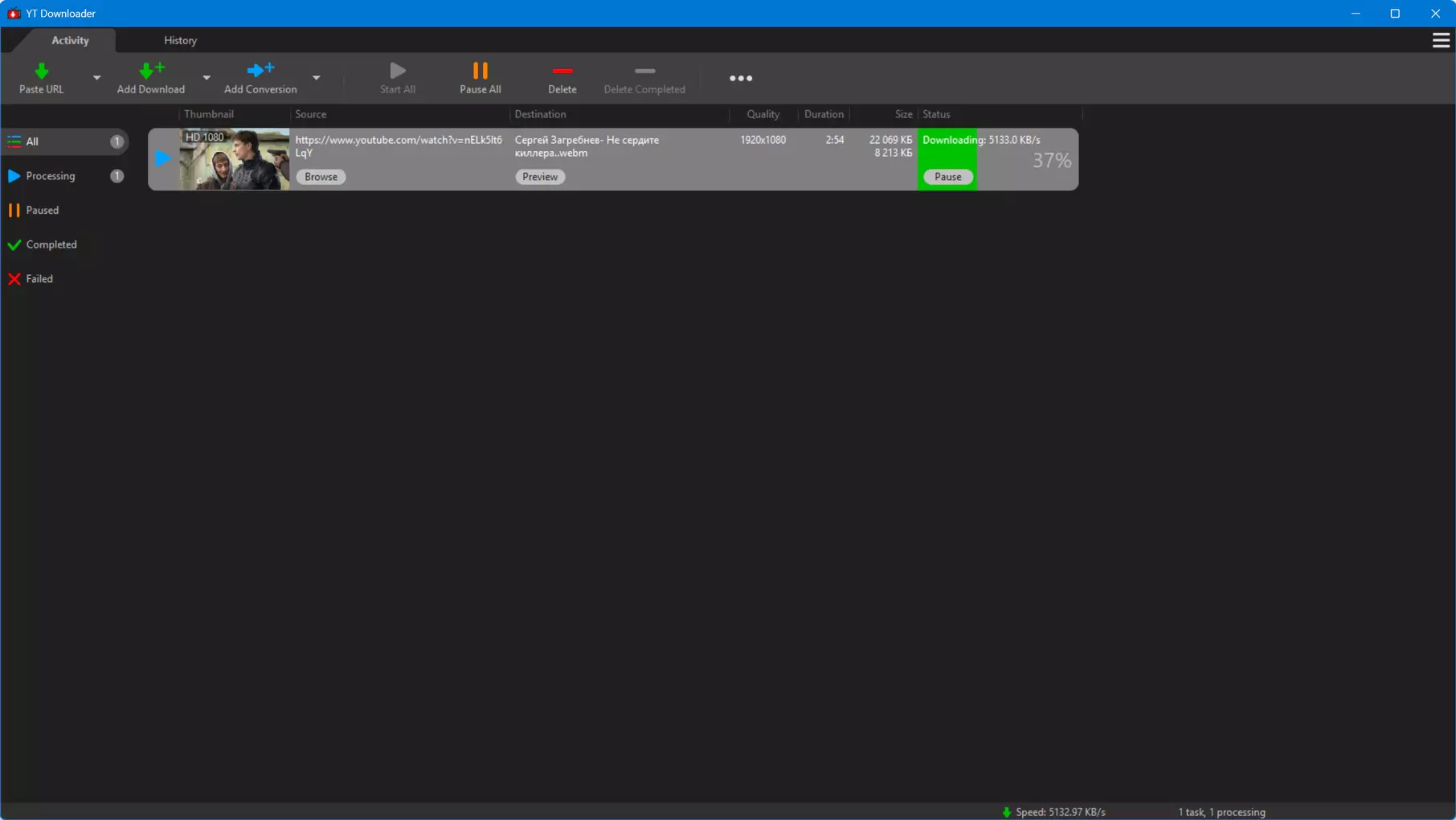Select the Completed filter in sidebar

click(66, 244)
